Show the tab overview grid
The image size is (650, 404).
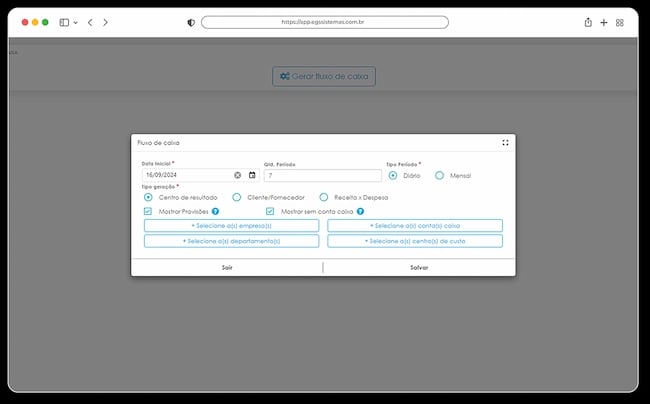point(620,23)
